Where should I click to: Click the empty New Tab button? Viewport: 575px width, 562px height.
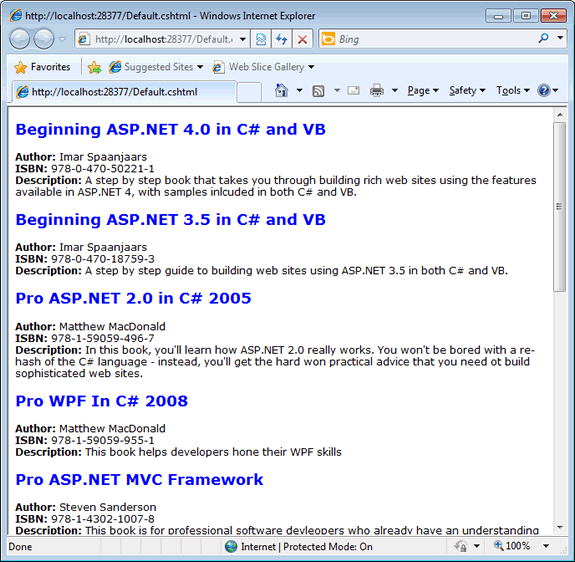pyautogui.click(x=249, y=92)
